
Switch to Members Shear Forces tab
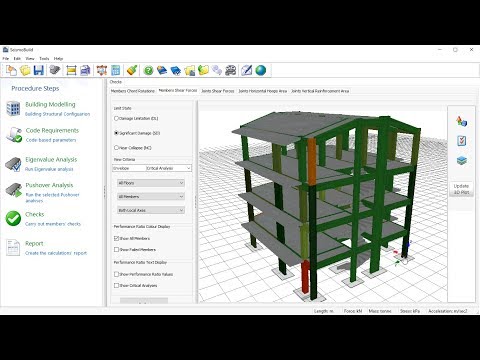[x=178, y=90]
